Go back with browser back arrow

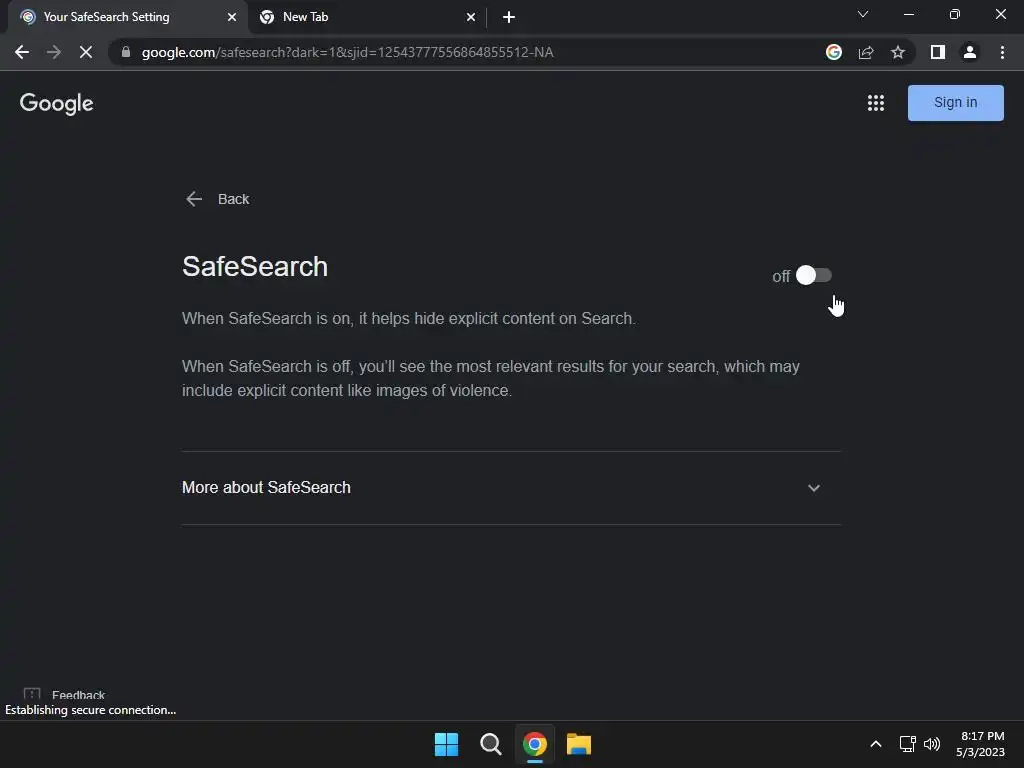point(22,52)
